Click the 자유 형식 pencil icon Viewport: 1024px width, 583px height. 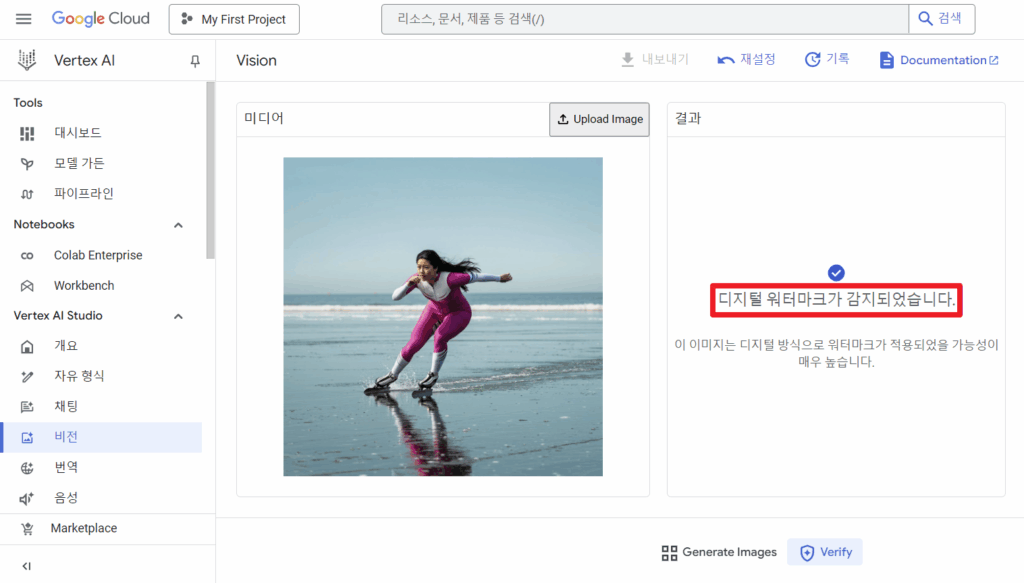pos(27,376)
